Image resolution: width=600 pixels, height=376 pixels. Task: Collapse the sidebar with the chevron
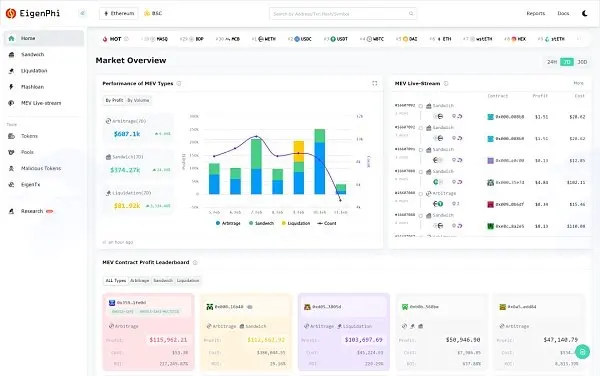[x=82, y=13]
